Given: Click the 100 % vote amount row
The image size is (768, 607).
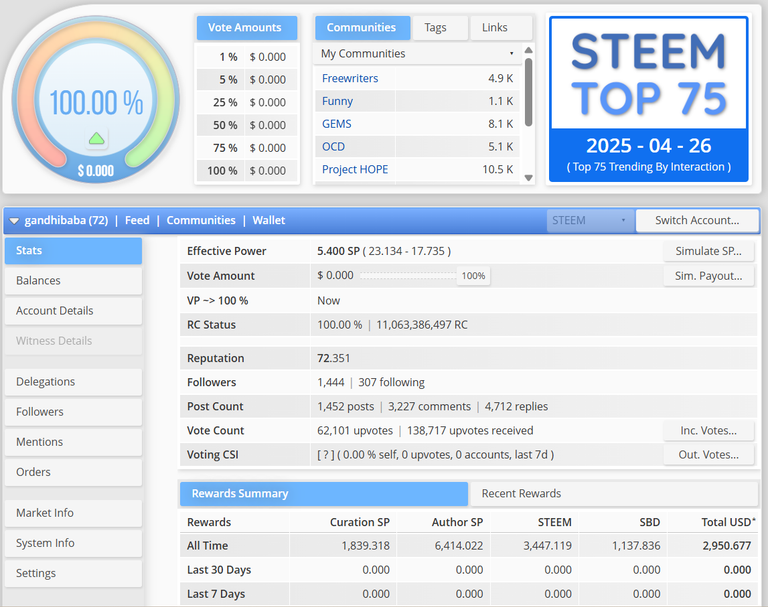Looking at the screenshot, I should 247,171.
